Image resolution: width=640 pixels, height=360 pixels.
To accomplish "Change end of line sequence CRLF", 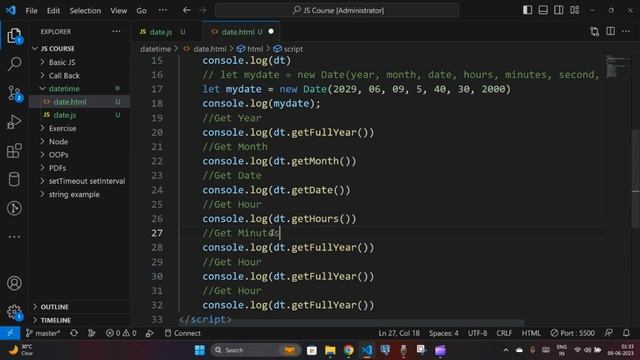I will 504,333.
